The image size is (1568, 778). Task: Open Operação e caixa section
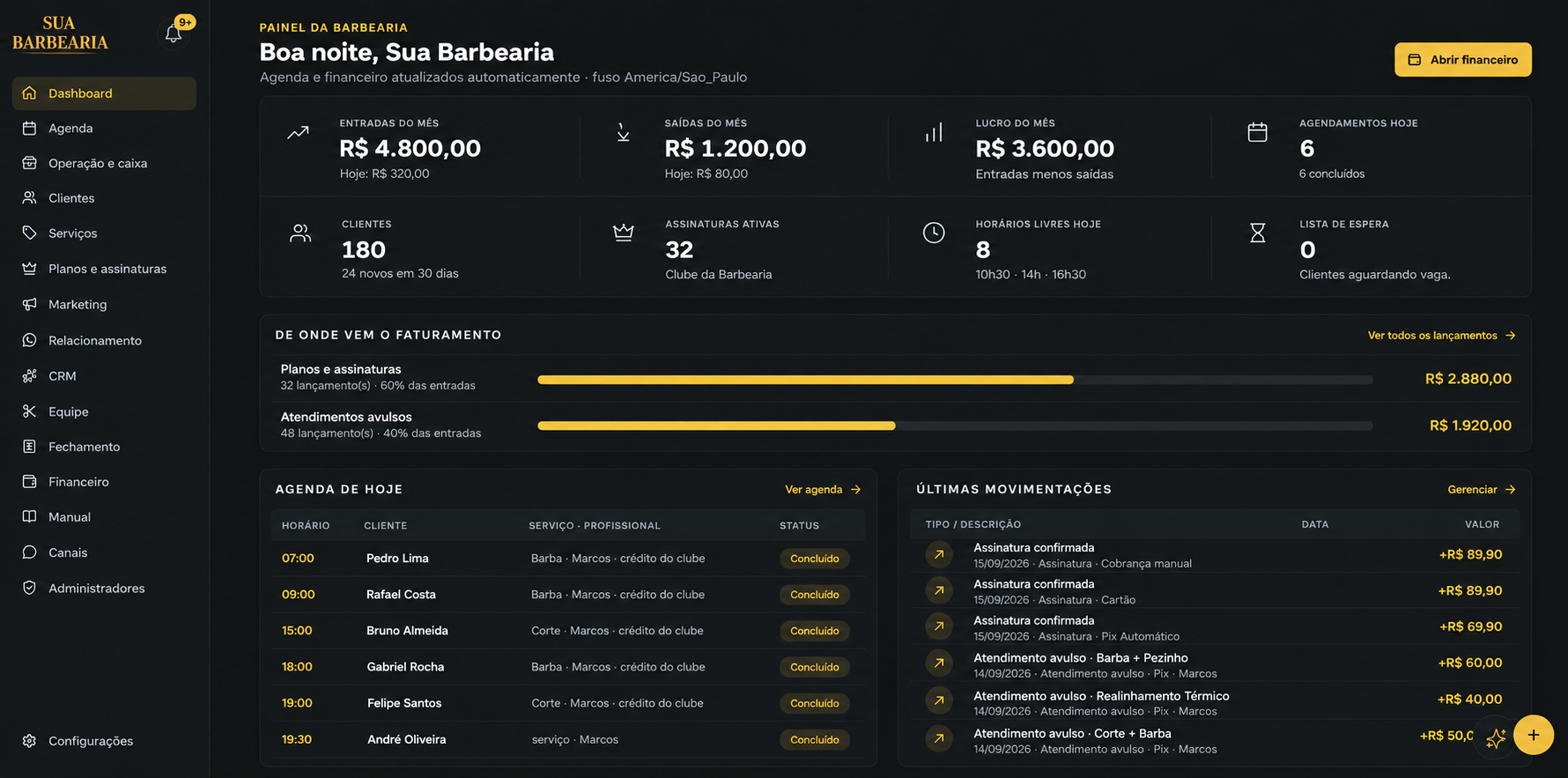coord(104,163)
